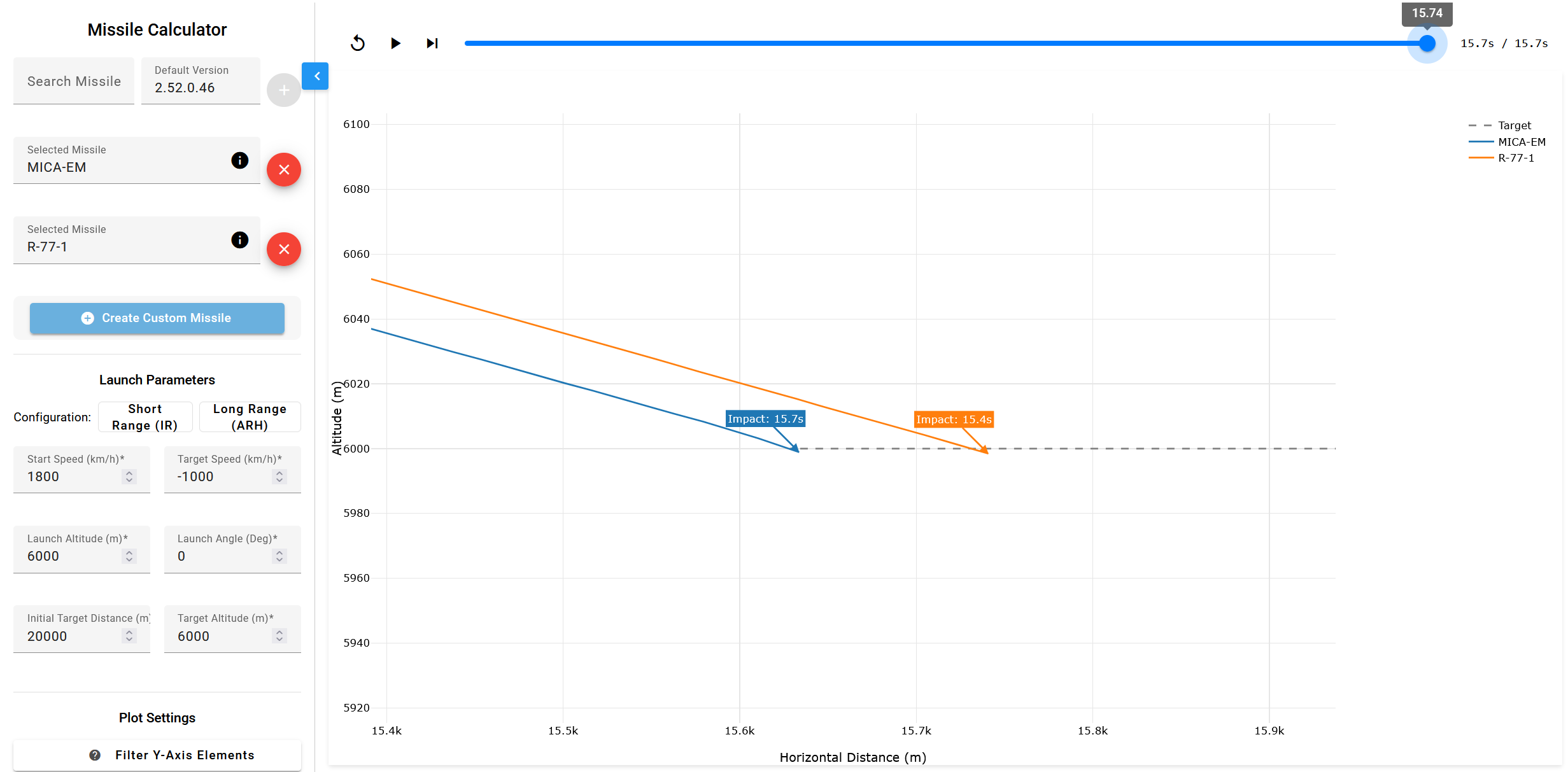Viewport: 1568px width, 772px height.
Task: Toggle MICA-EM trace in the legend
Action: 1522,142
